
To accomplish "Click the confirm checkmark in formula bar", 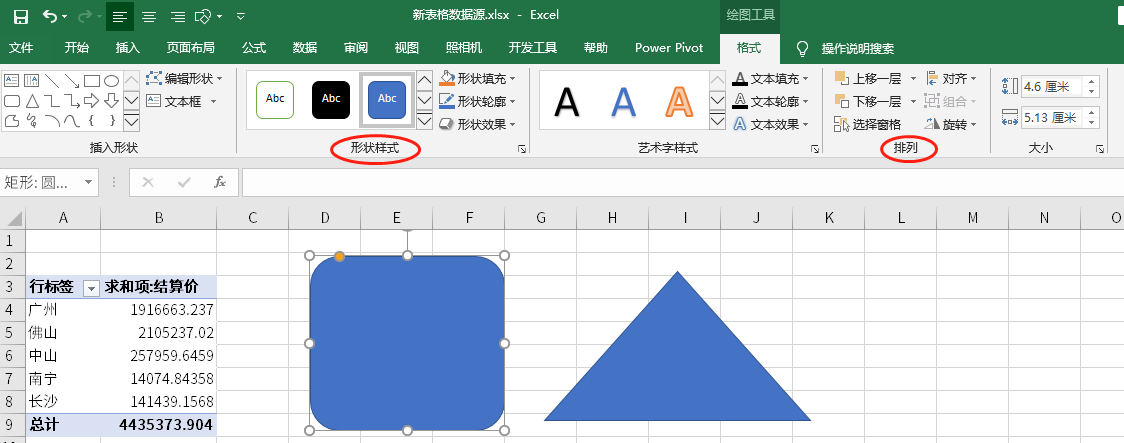I will click(184, 182).
